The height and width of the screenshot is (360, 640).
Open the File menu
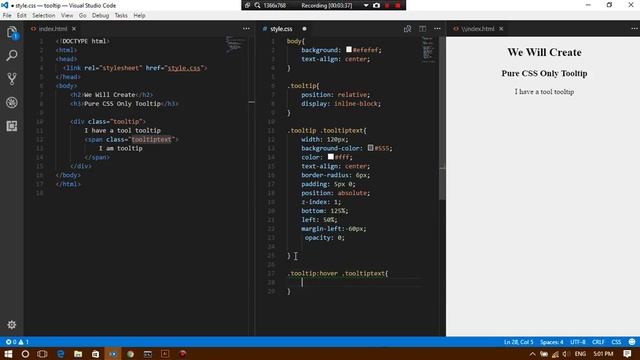click(x=7, y=16)
